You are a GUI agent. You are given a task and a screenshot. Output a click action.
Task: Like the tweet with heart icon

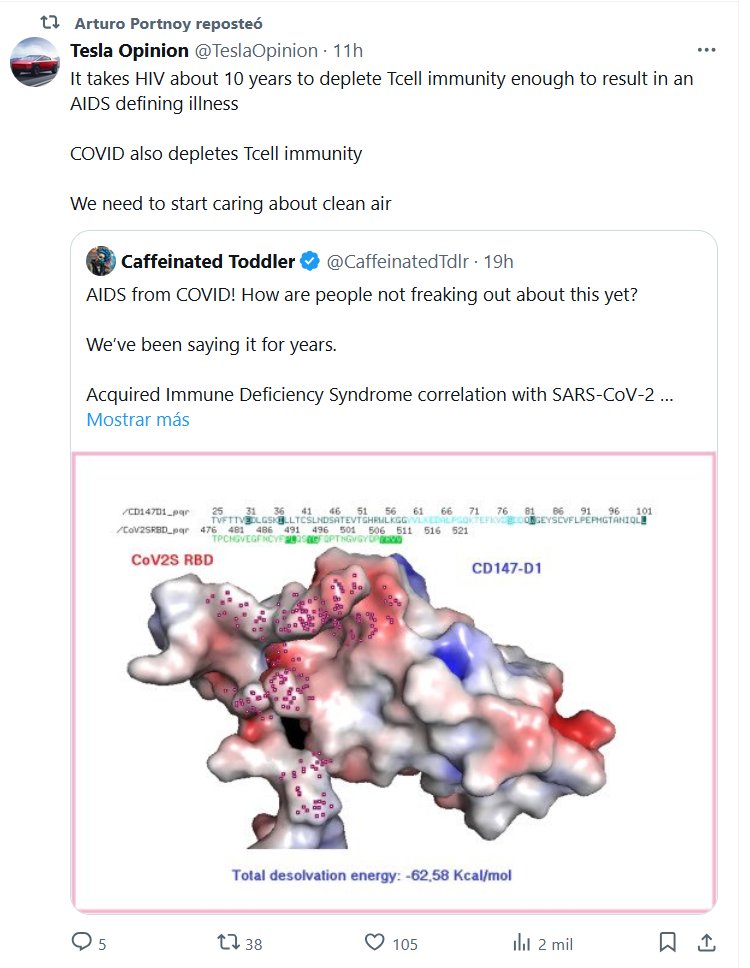(x=374, y=942)
